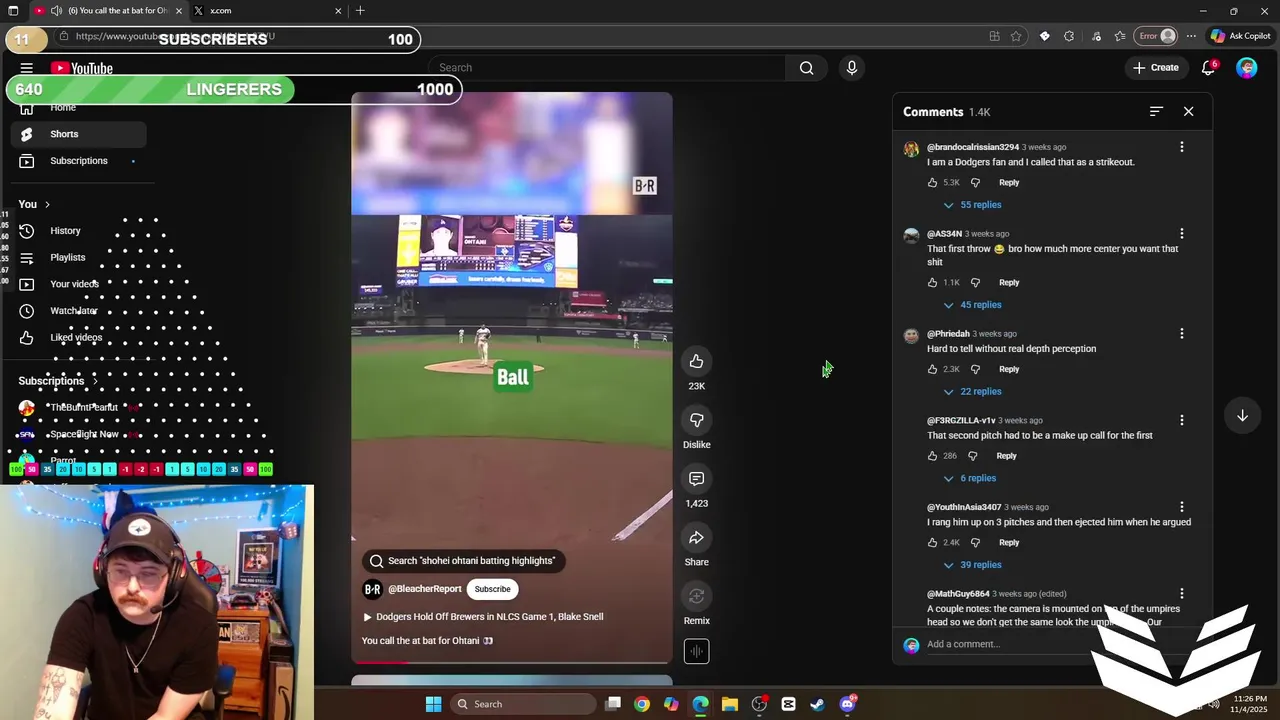Reply to the @YouthInAsia3407 comment
1280x720 pixels.
tap(1009, 543)
